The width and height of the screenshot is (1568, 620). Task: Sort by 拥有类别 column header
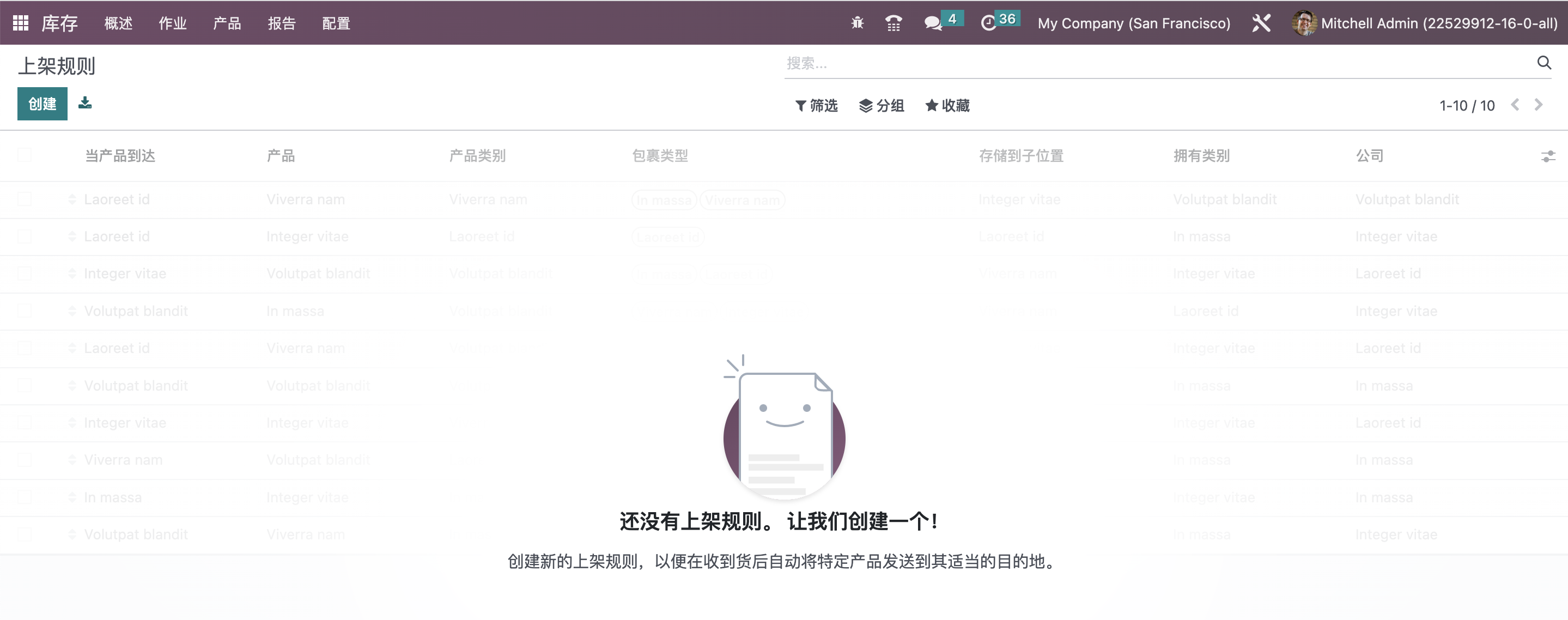click(x=1201, y=156)
